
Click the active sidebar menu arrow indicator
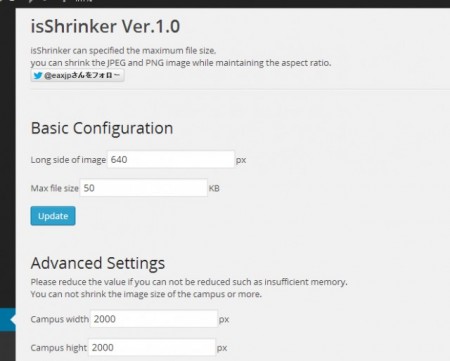coord(13,320)
